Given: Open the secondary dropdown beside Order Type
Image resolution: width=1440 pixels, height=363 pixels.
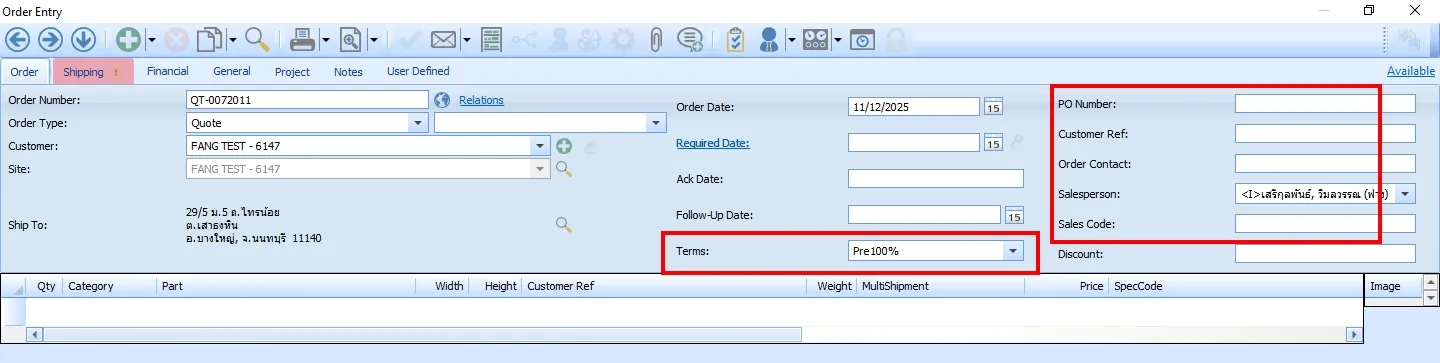Looking at the screenshot, I should pyautogui.click(x=656, y=123).
